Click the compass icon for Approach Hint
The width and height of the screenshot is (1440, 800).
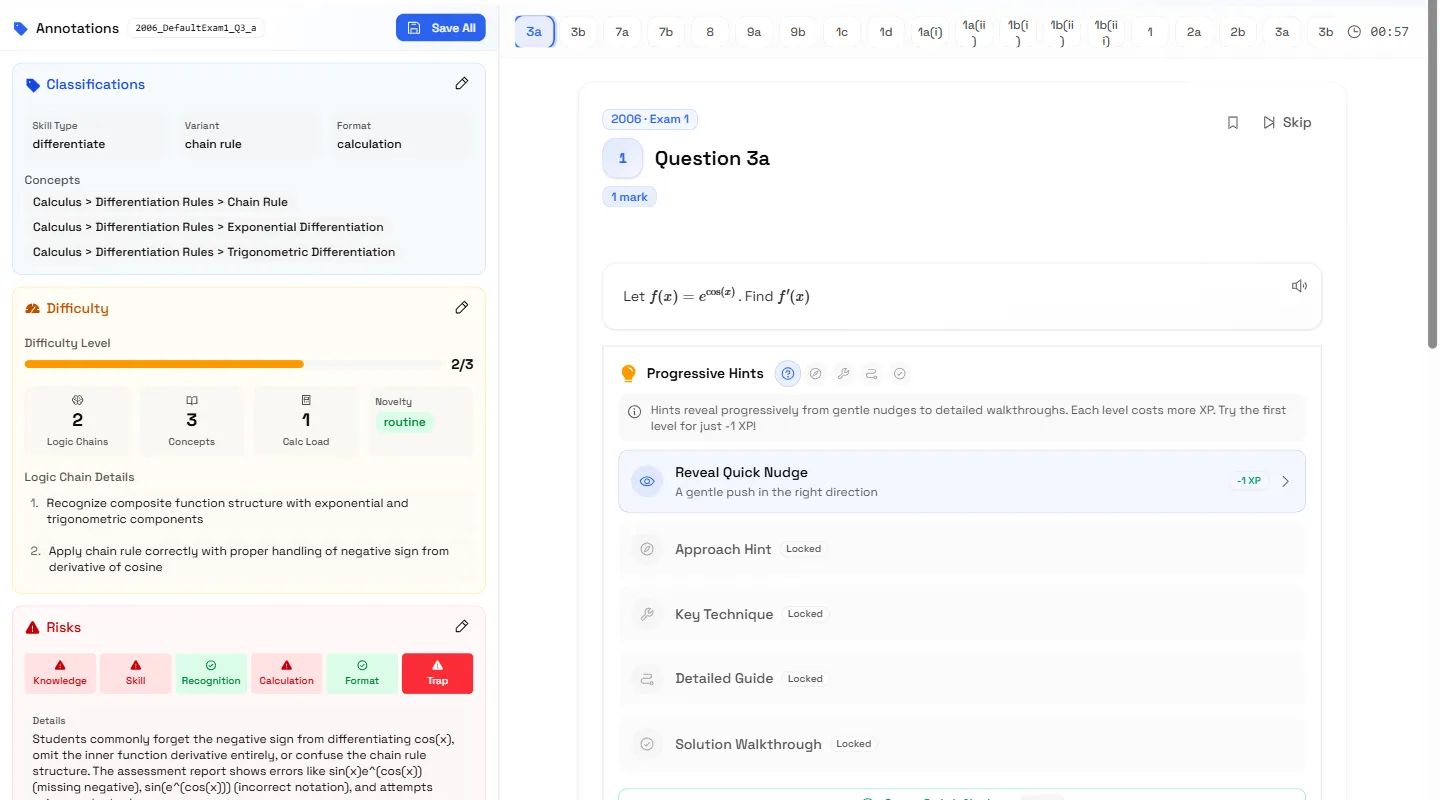(815, 373)
